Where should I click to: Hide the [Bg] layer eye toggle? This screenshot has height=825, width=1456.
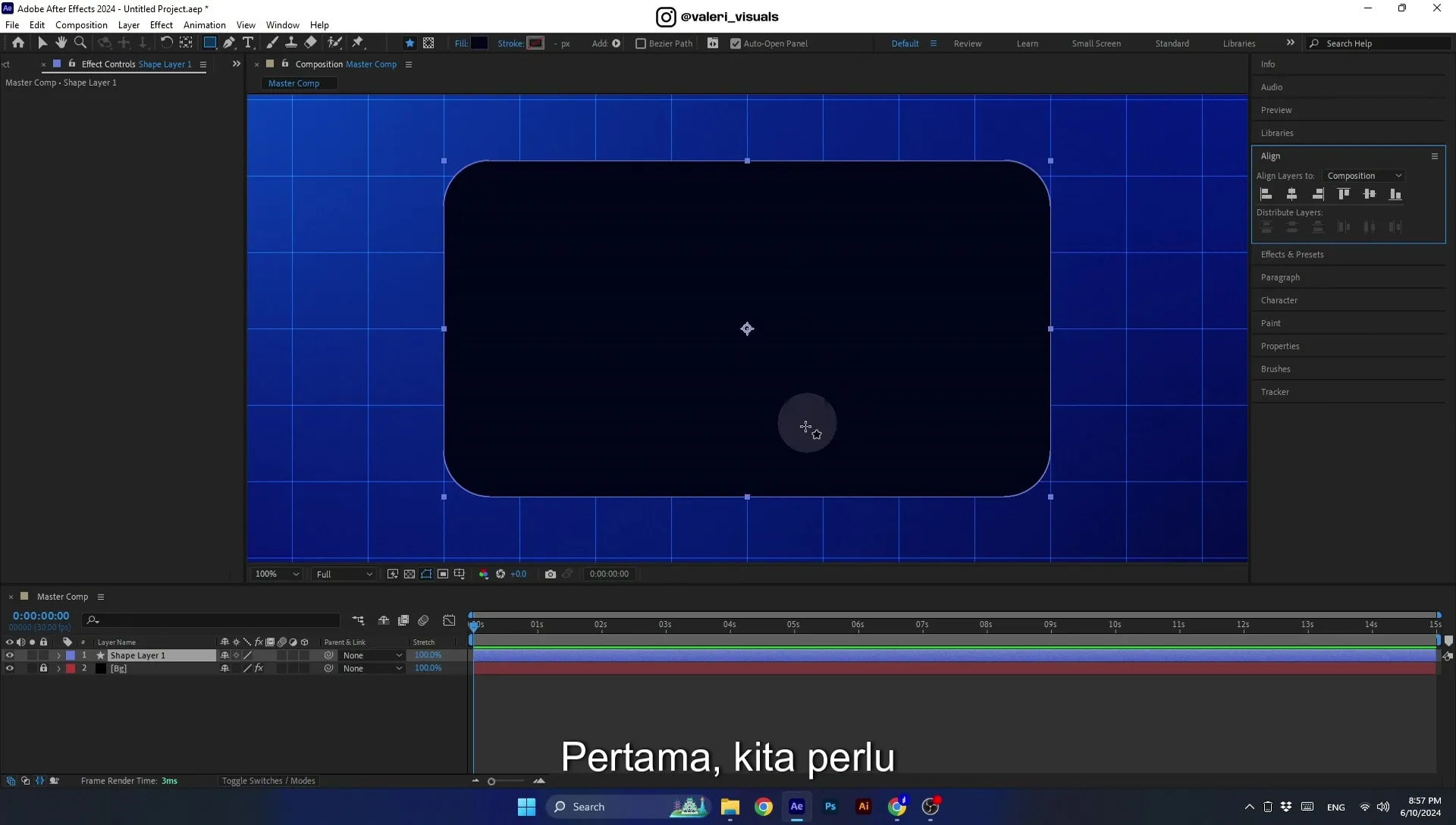9,669
